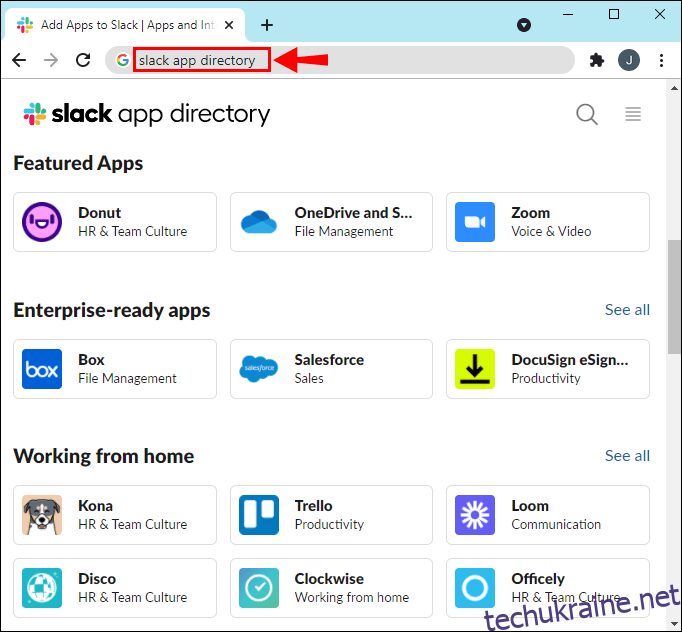This screenshot has width=682, height=632.
Task: Click See all for Working from home
Action: tap(627, 456)
